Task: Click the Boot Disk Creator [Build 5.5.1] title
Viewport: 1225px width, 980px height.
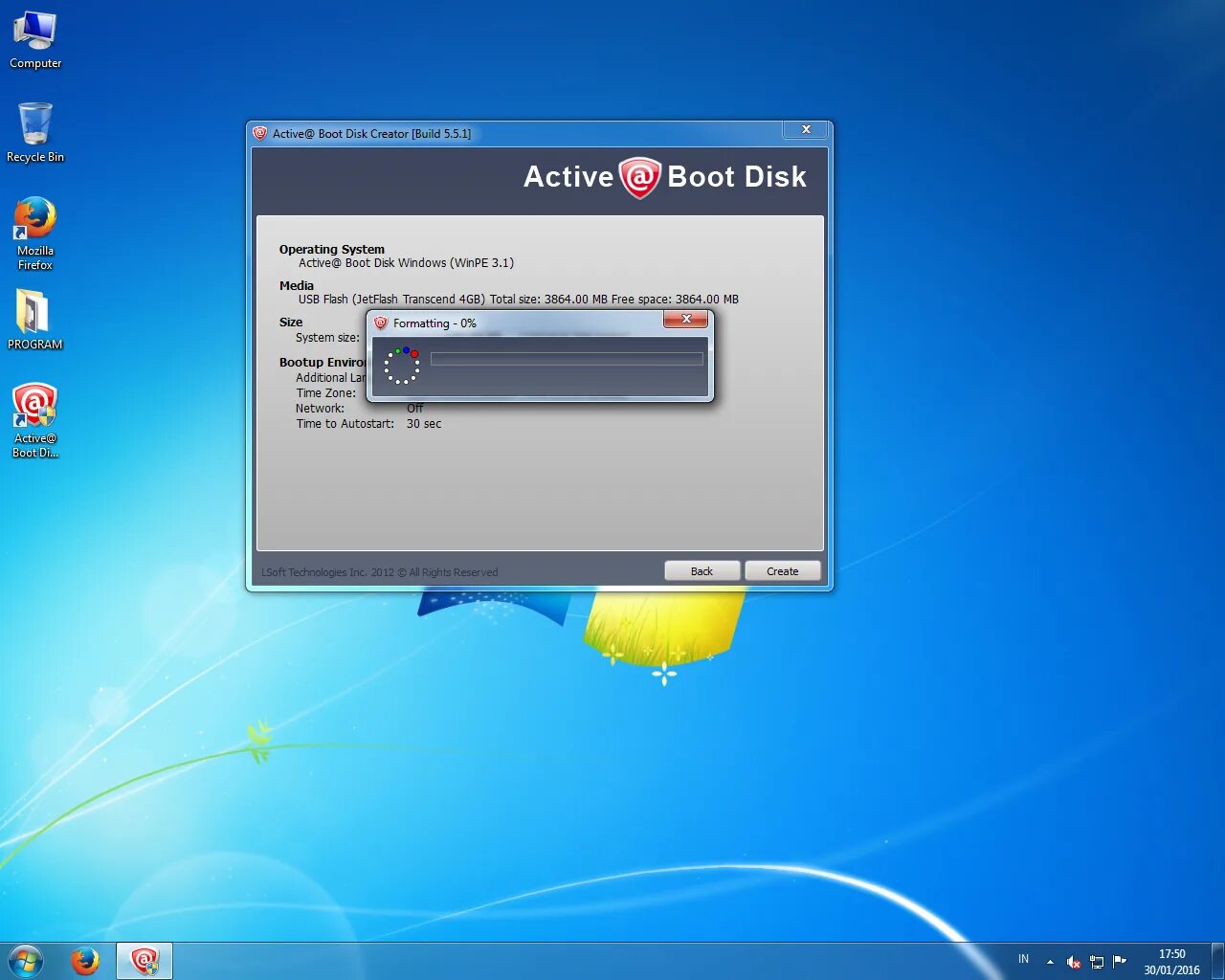Action: tap(371, 134)
